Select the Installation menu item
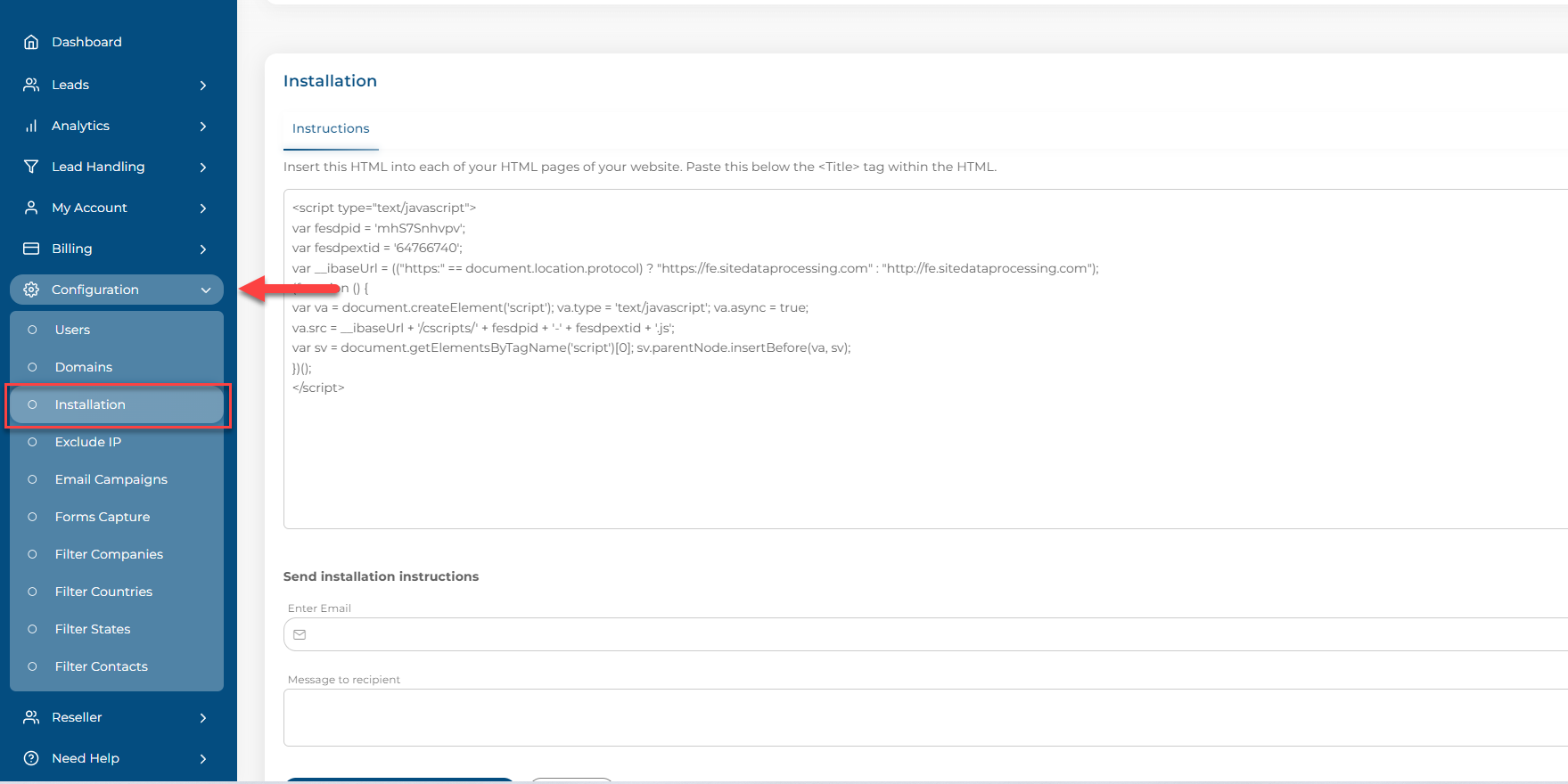This screenshot has height=784, width=1568. click(117, 404)
